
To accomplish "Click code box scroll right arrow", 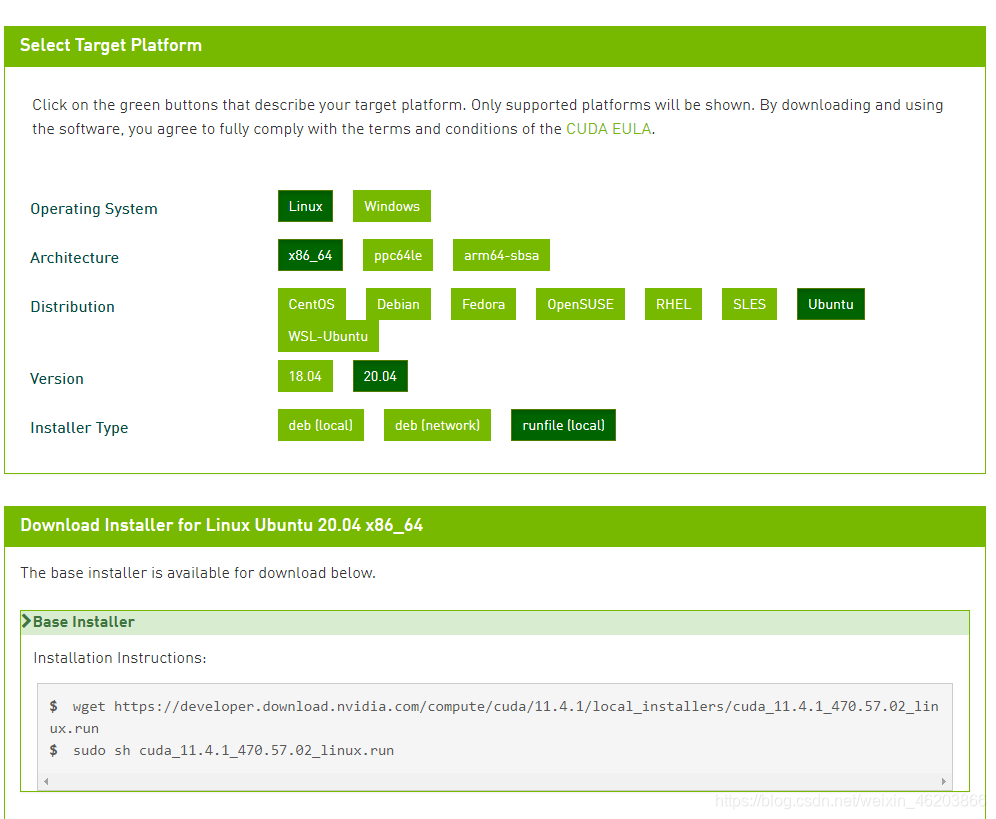I will click(x=943, y=782).
